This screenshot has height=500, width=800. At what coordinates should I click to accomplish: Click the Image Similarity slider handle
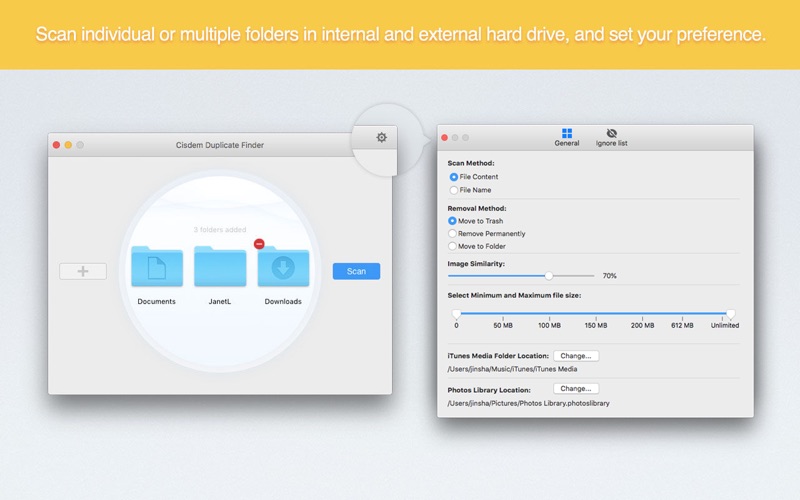(548, 276)
